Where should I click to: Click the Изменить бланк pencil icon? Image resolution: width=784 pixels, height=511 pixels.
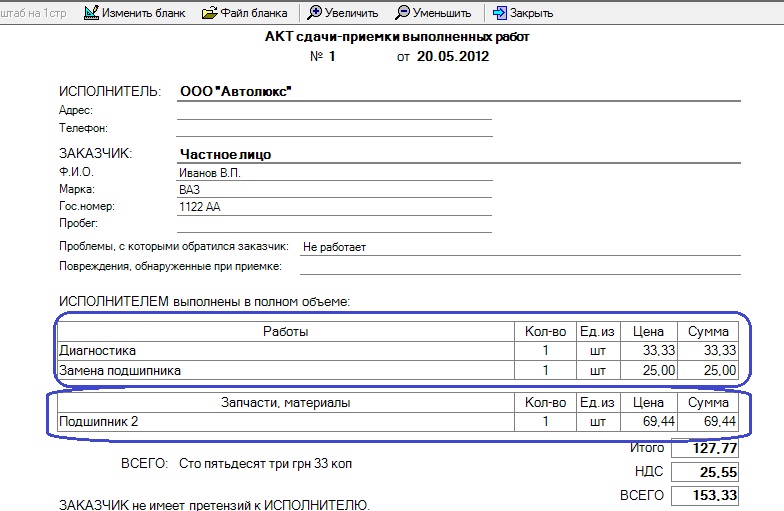(x=91, y=12)
